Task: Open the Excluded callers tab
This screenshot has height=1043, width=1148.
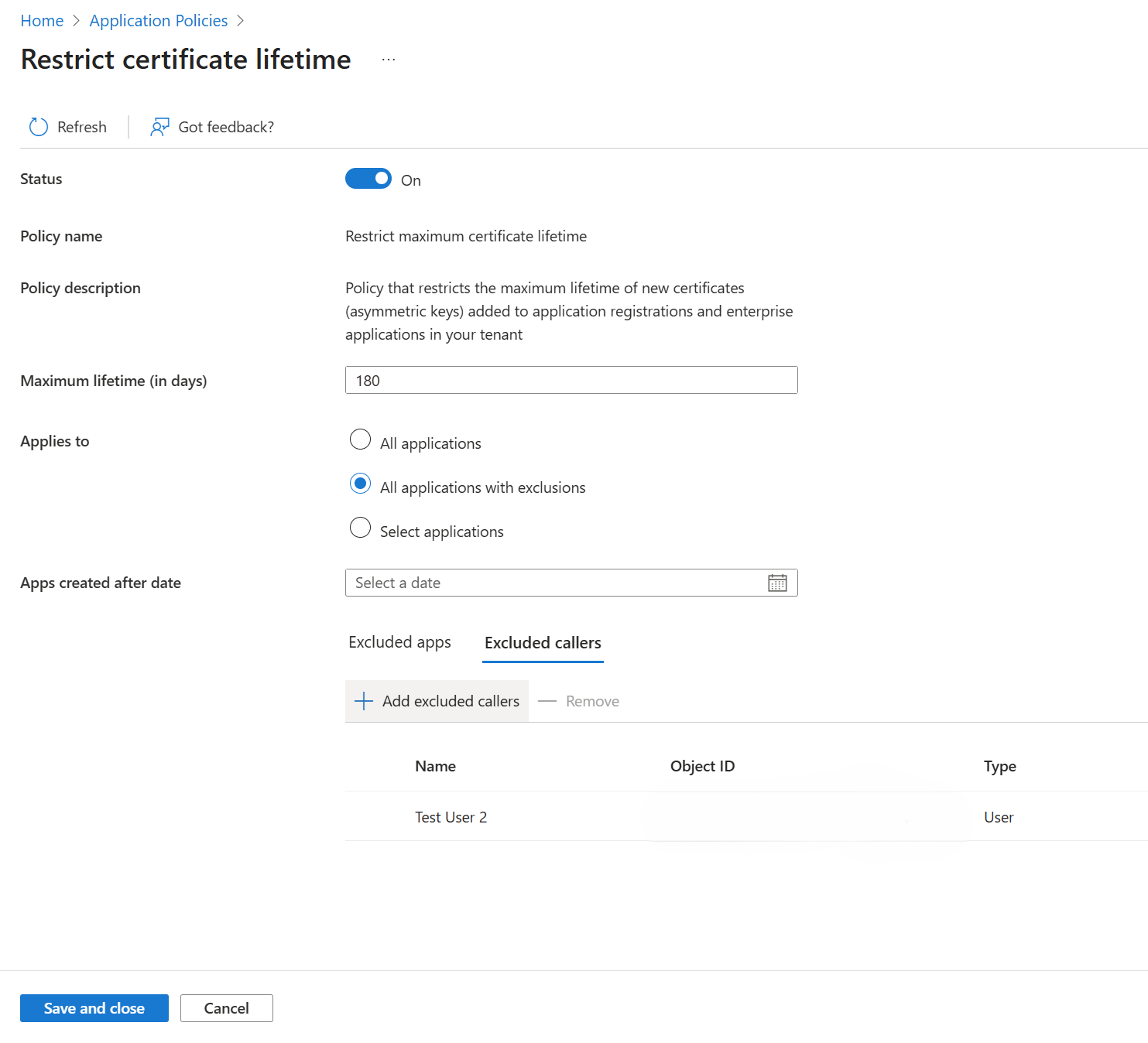Action: [542, 643]
